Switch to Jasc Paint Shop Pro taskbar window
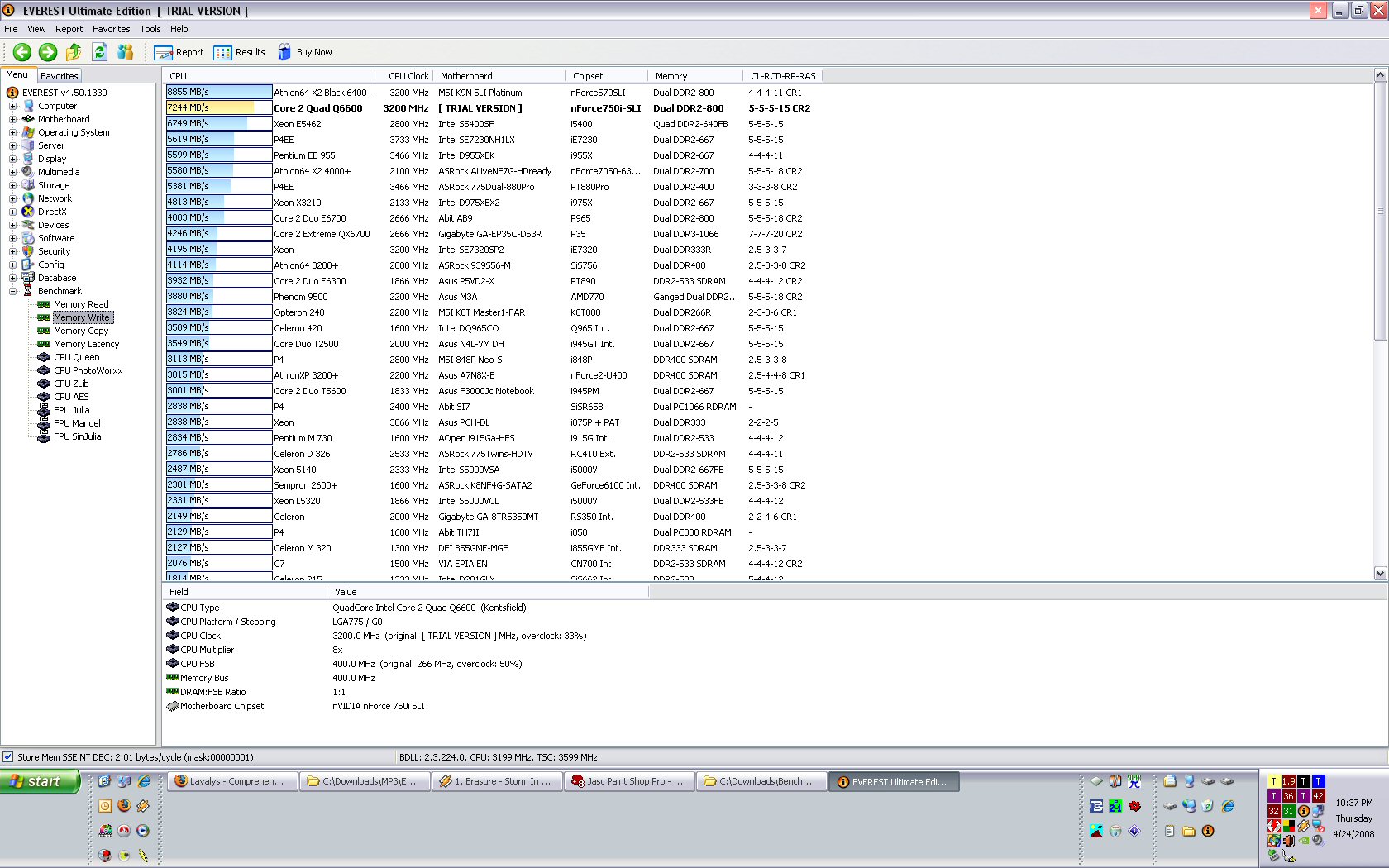Image resolution: width=1389 pixels, height=868 pixels. click(629, 781)
